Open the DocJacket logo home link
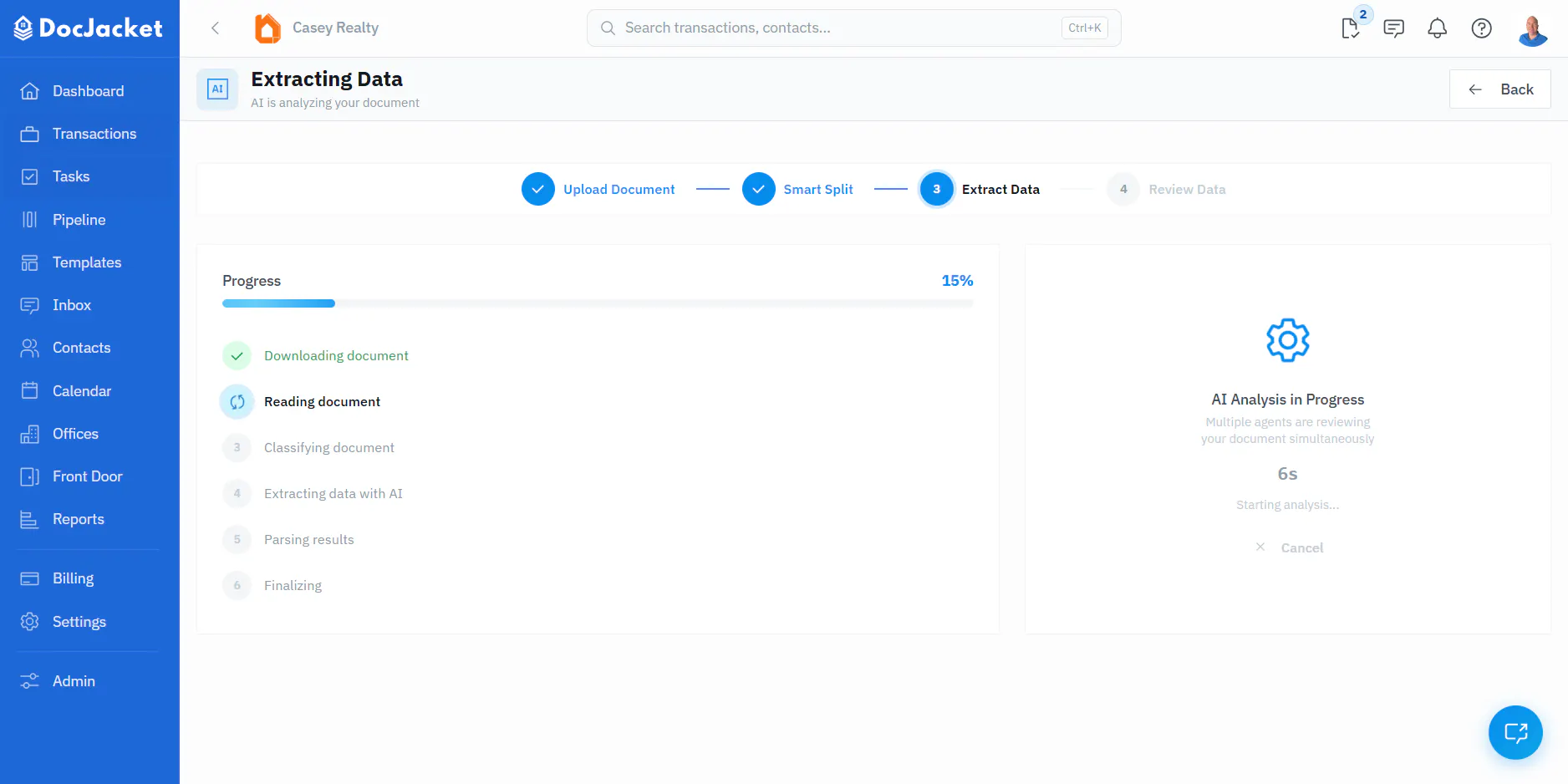 pos(89,28)
